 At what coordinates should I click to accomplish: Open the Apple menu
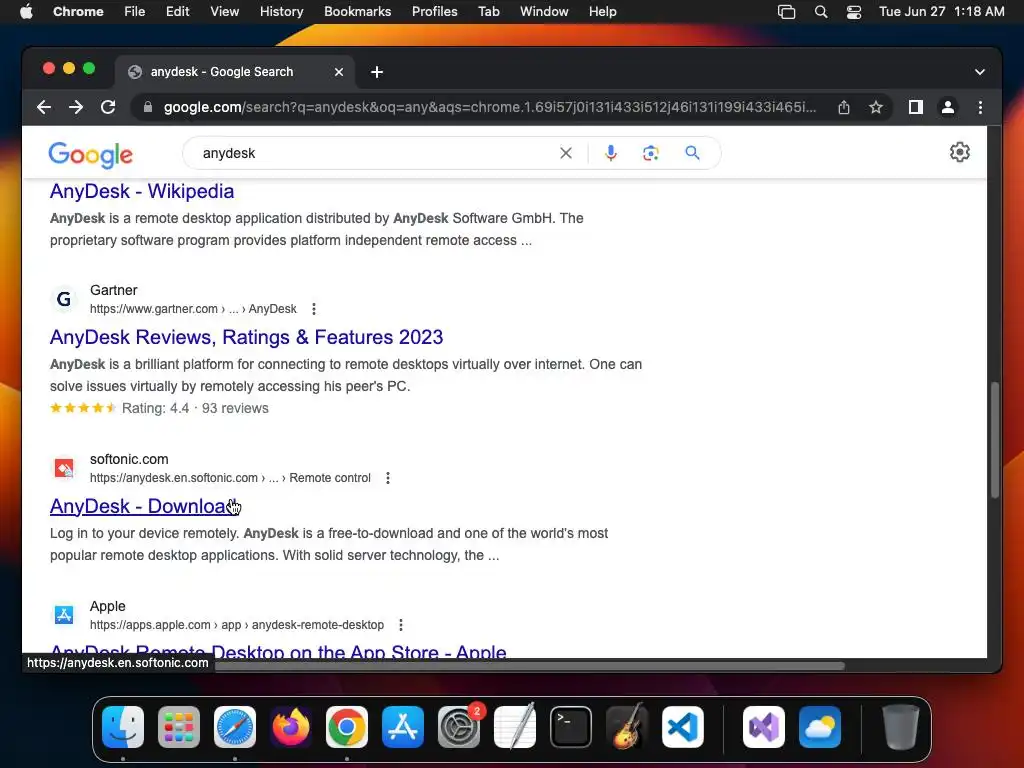26,12
